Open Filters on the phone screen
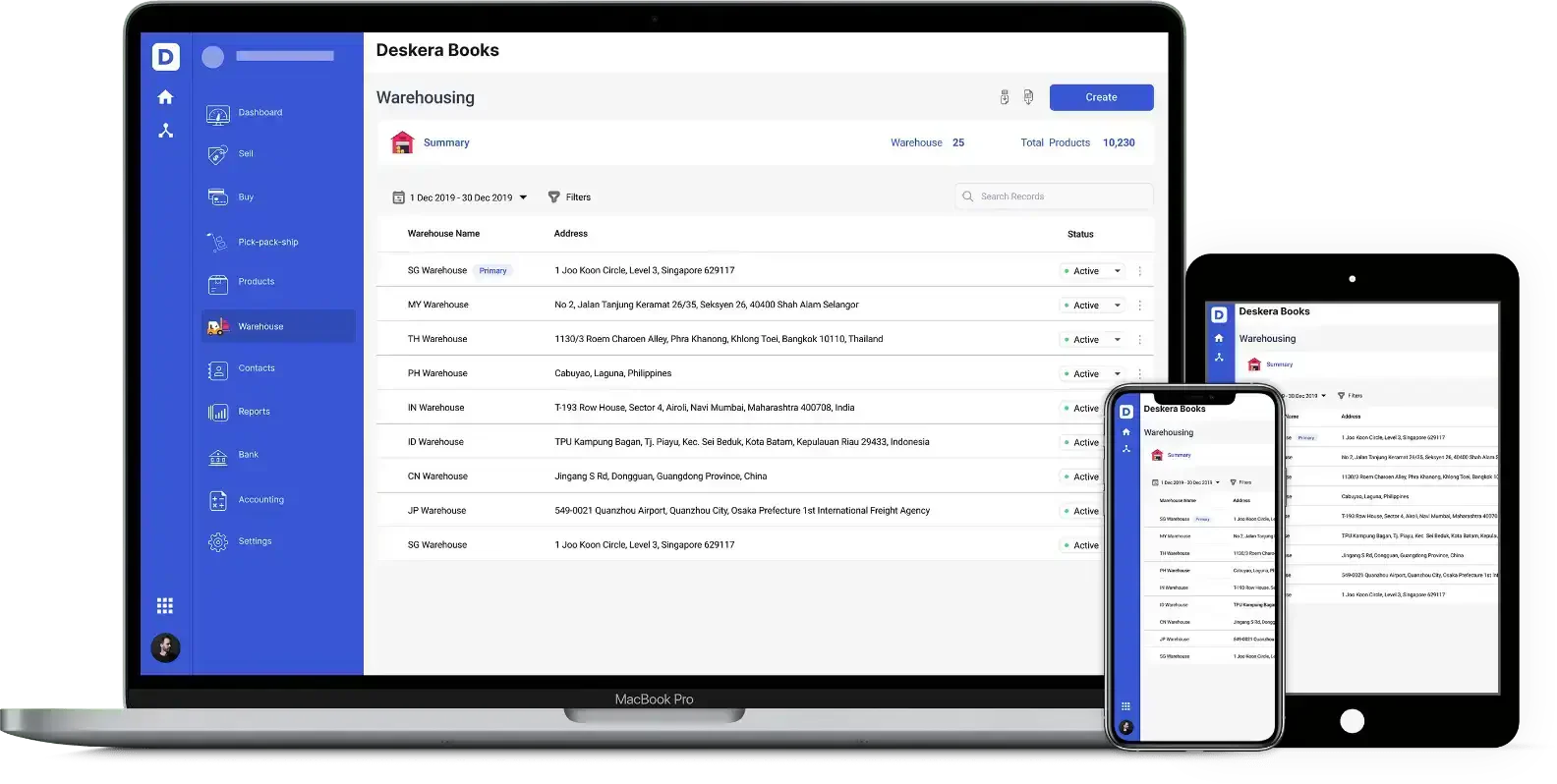The image size is (1557, 784). (1240, 482)
